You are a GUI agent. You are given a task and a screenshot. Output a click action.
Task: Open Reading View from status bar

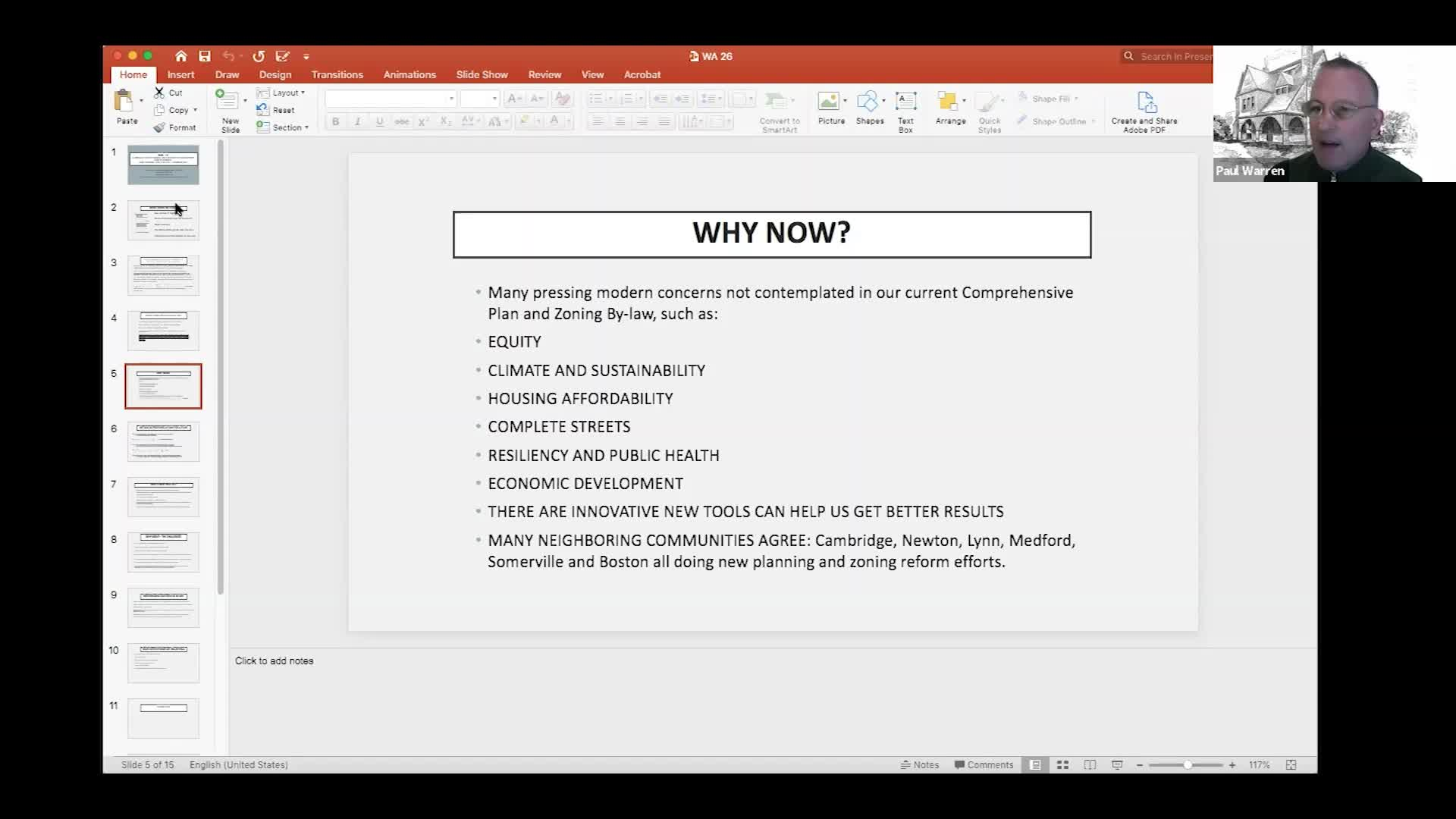[1090, 765]
